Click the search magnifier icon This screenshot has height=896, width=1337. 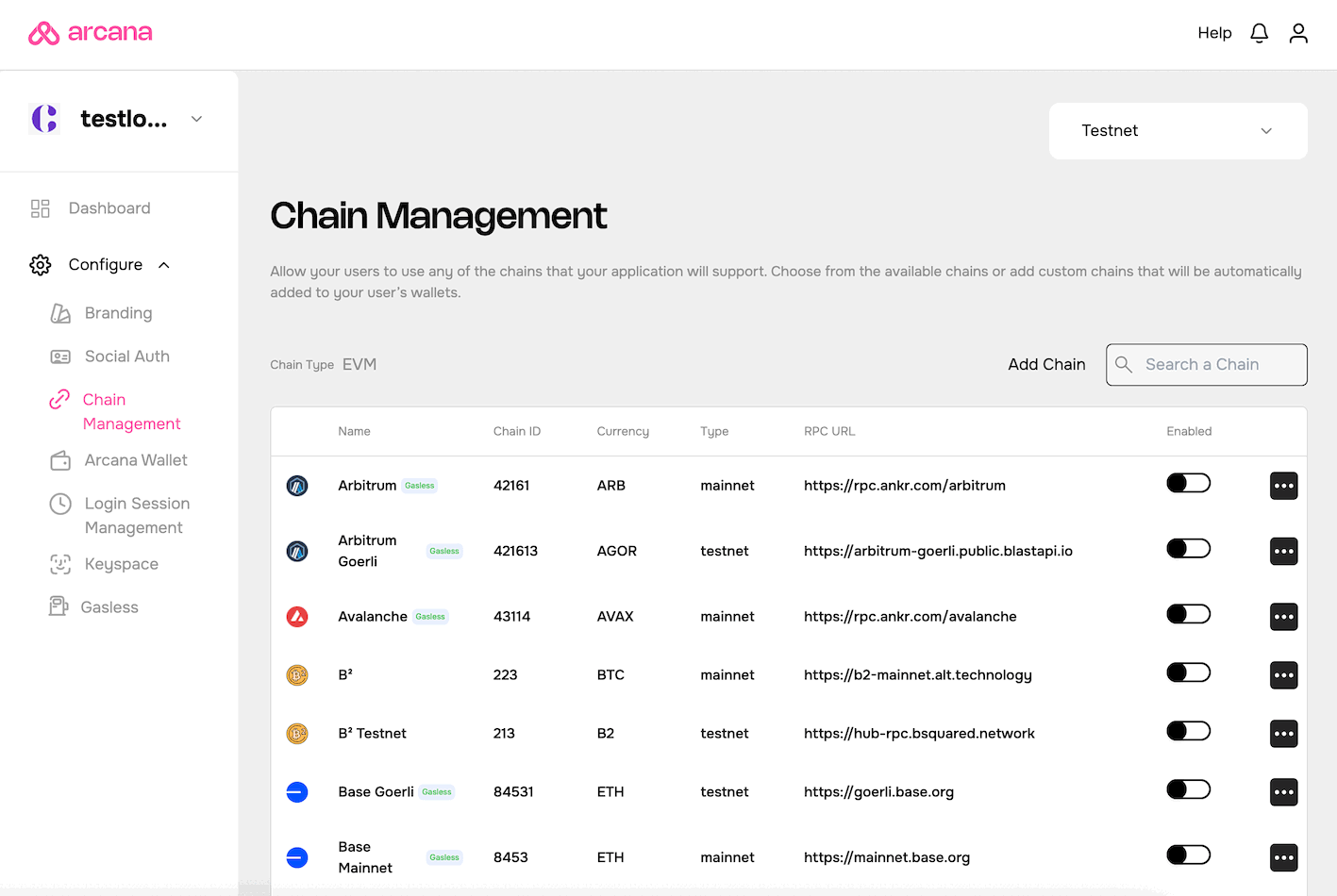tap(1124, 364)
